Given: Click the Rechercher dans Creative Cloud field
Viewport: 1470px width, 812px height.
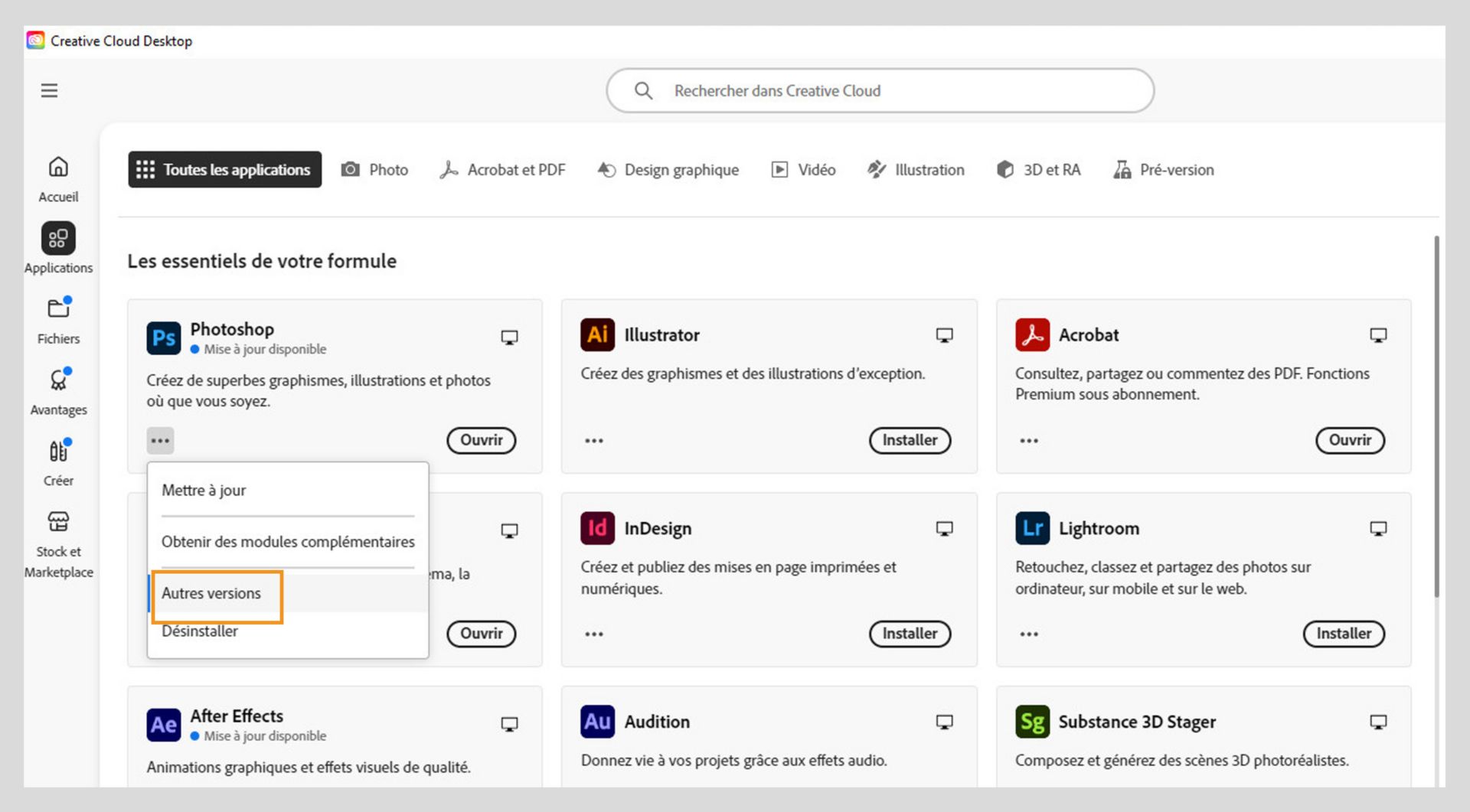Looking at the screenshot, I should [x=880, y=91].
